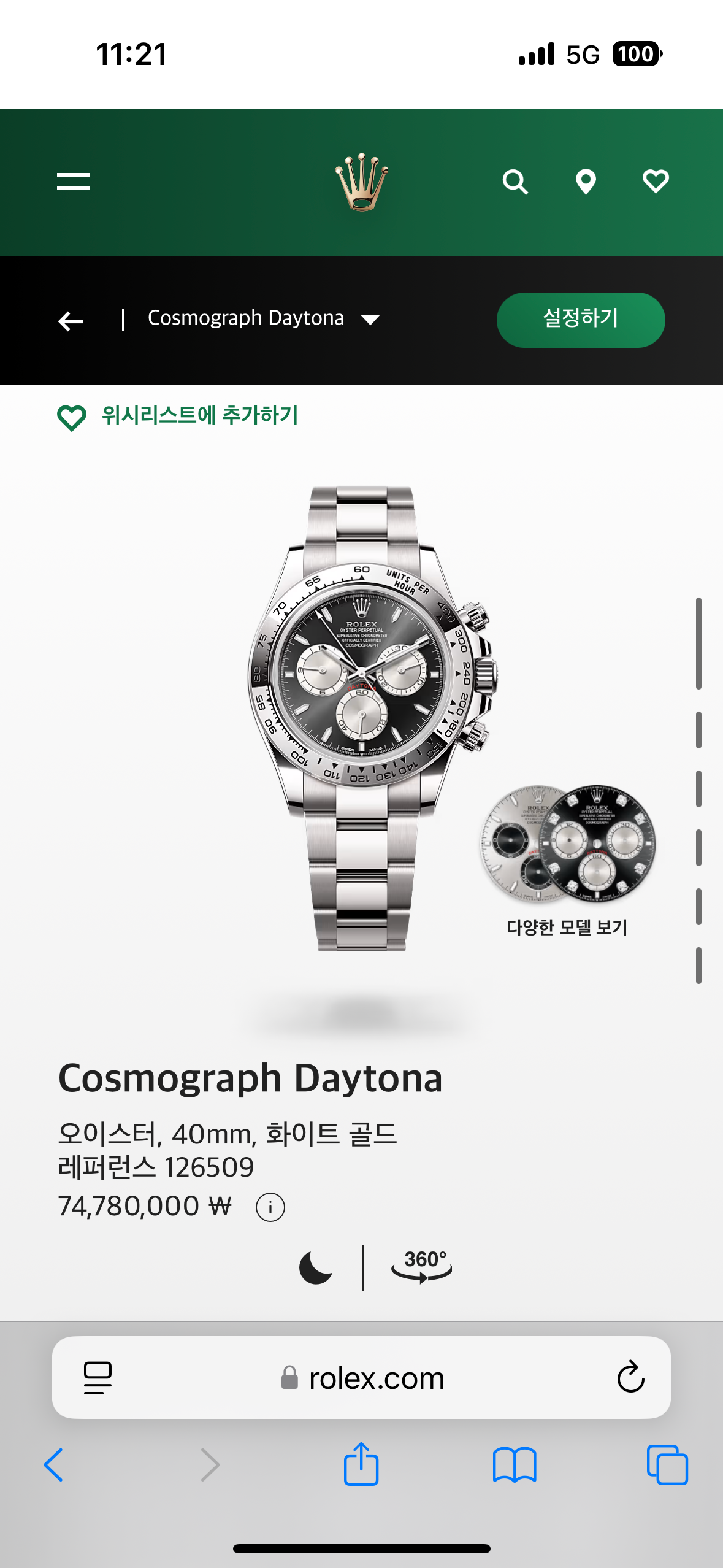Open the store locator pin icon
723x1568 pixels.
(586, 182)
